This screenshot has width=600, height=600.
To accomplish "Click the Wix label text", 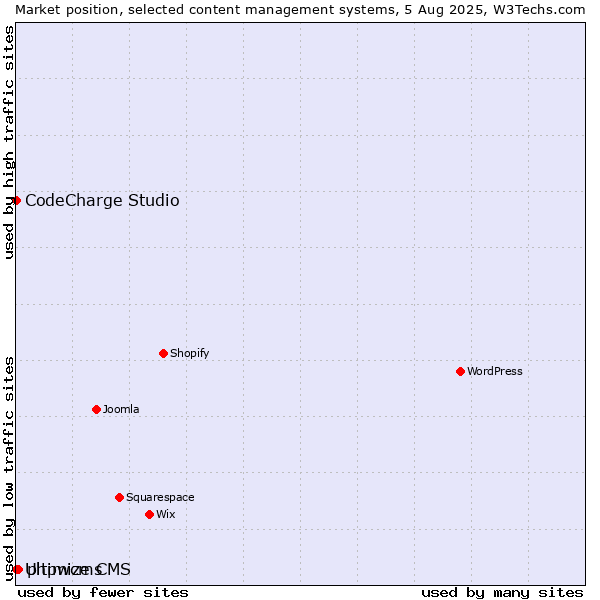I will tap(166, 514).
